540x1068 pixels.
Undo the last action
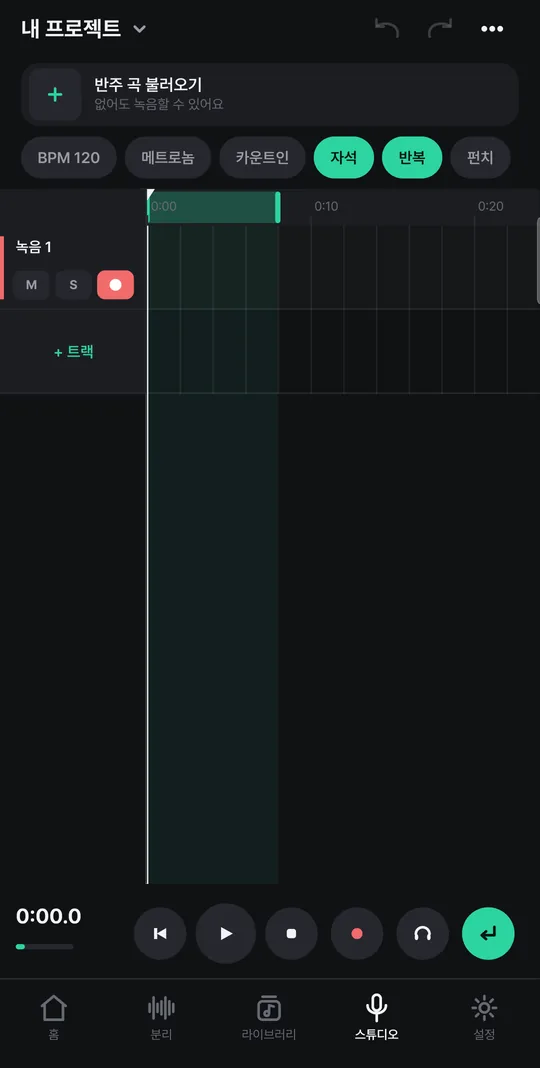(387, 29)
